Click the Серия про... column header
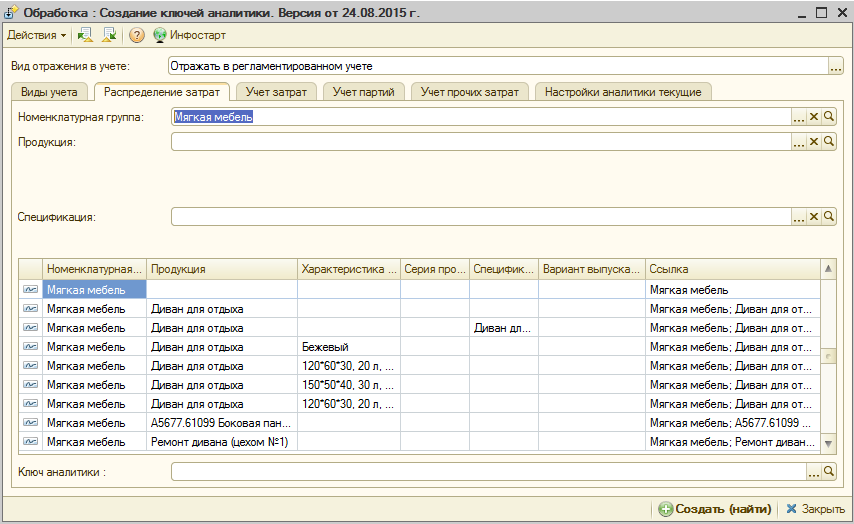 (435, 269)
